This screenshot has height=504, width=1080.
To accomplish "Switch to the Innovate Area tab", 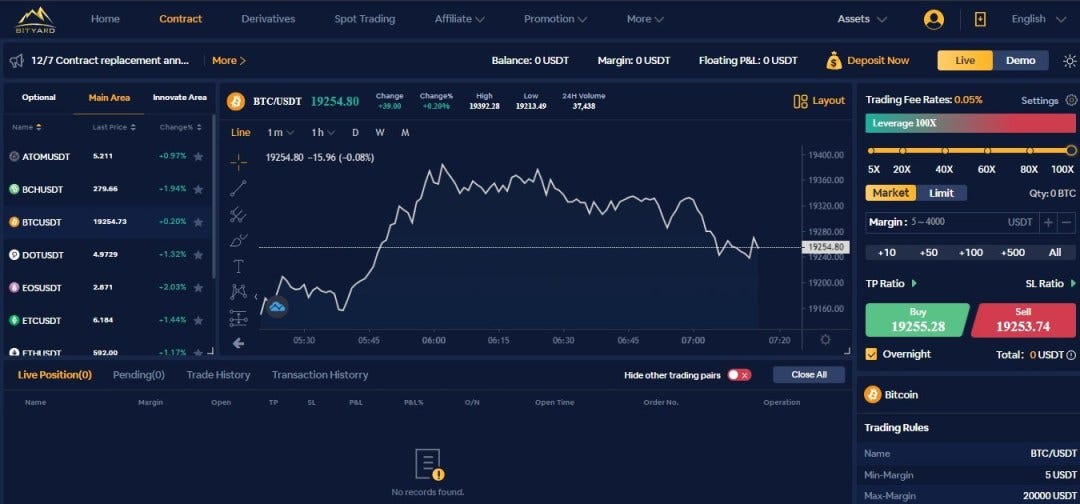I will [x=179, y=98].
